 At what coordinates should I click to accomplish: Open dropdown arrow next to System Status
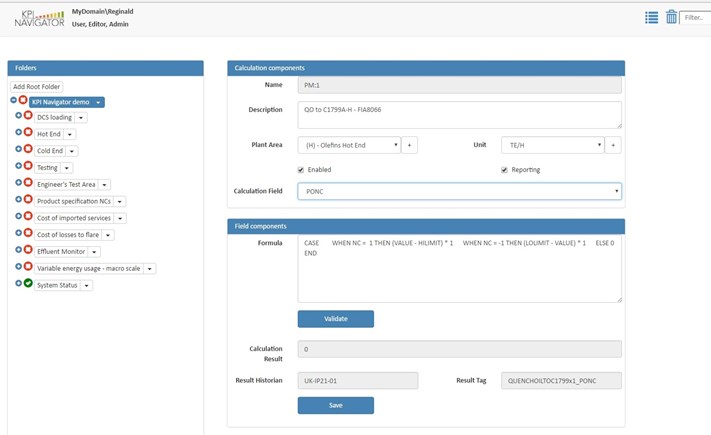[x=87, y=286]
